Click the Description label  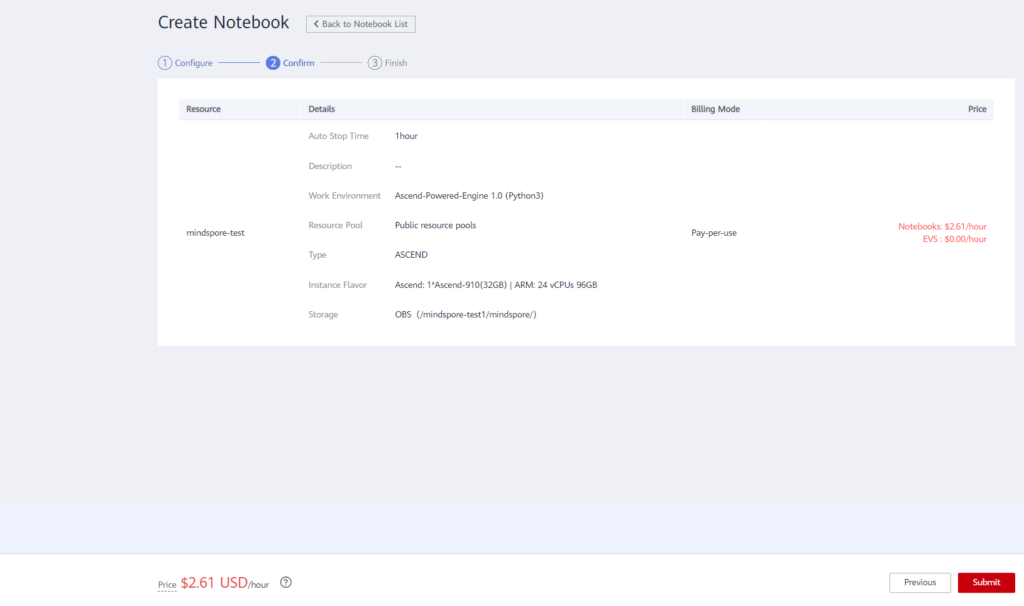tap(330, 167)
